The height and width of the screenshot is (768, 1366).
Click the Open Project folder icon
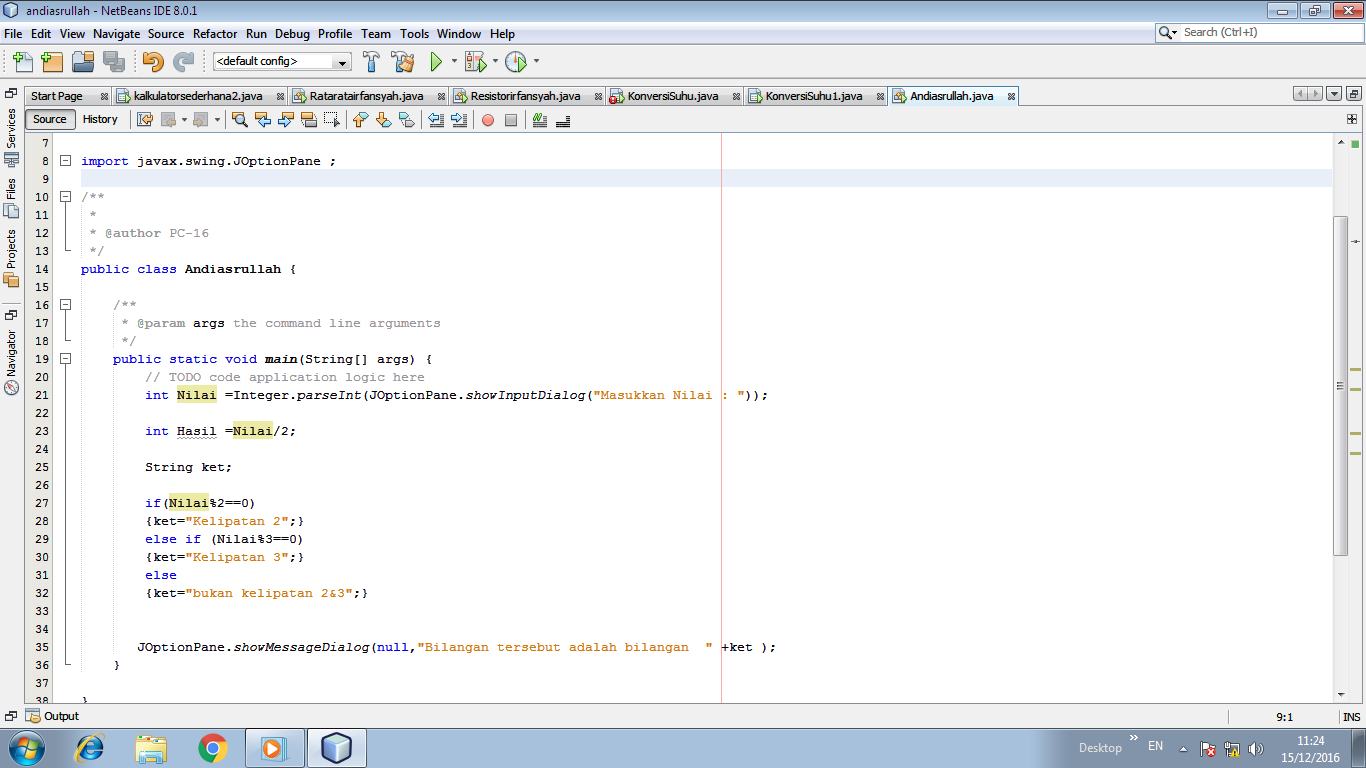point(83,62)
